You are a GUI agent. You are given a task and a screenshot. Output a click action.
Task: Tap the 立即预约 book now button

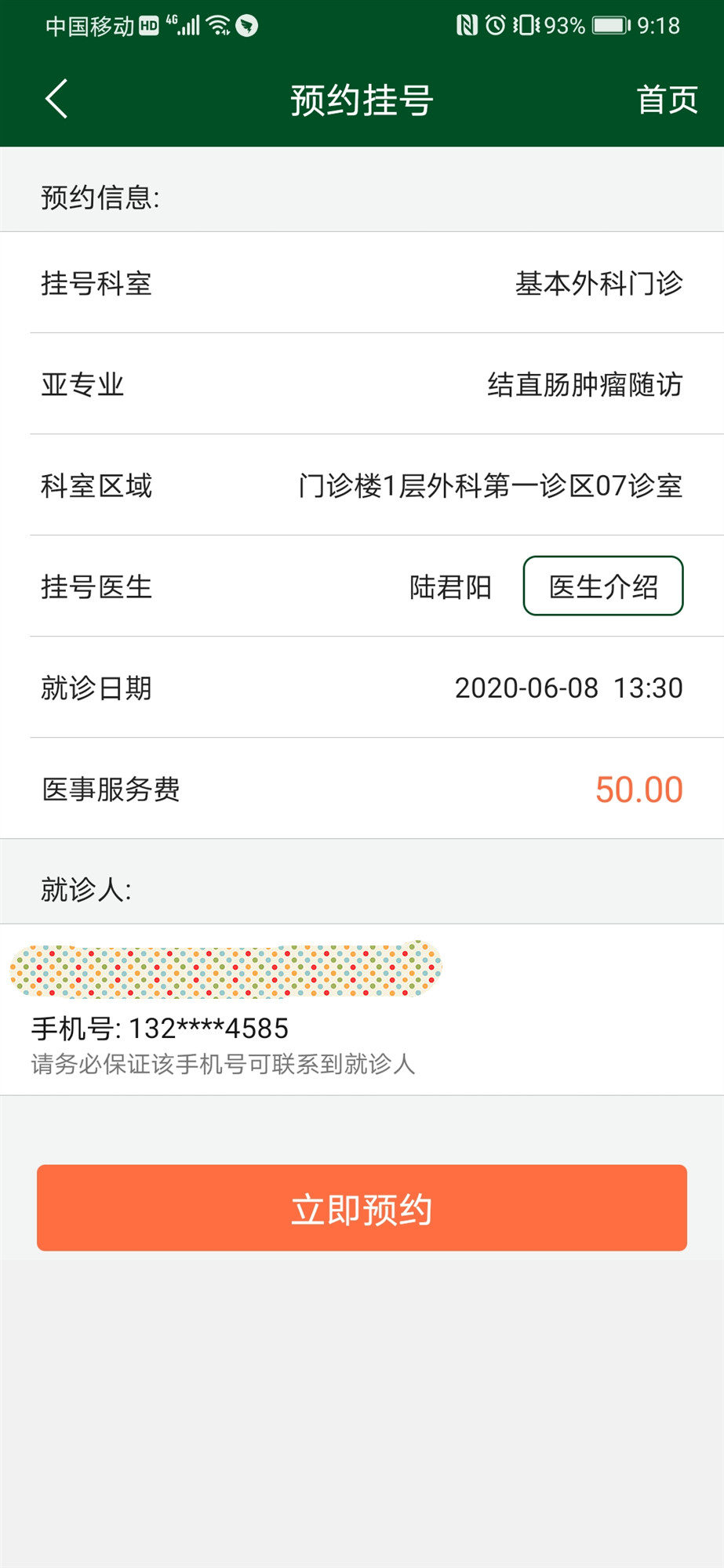click(x=362, y=1207)
